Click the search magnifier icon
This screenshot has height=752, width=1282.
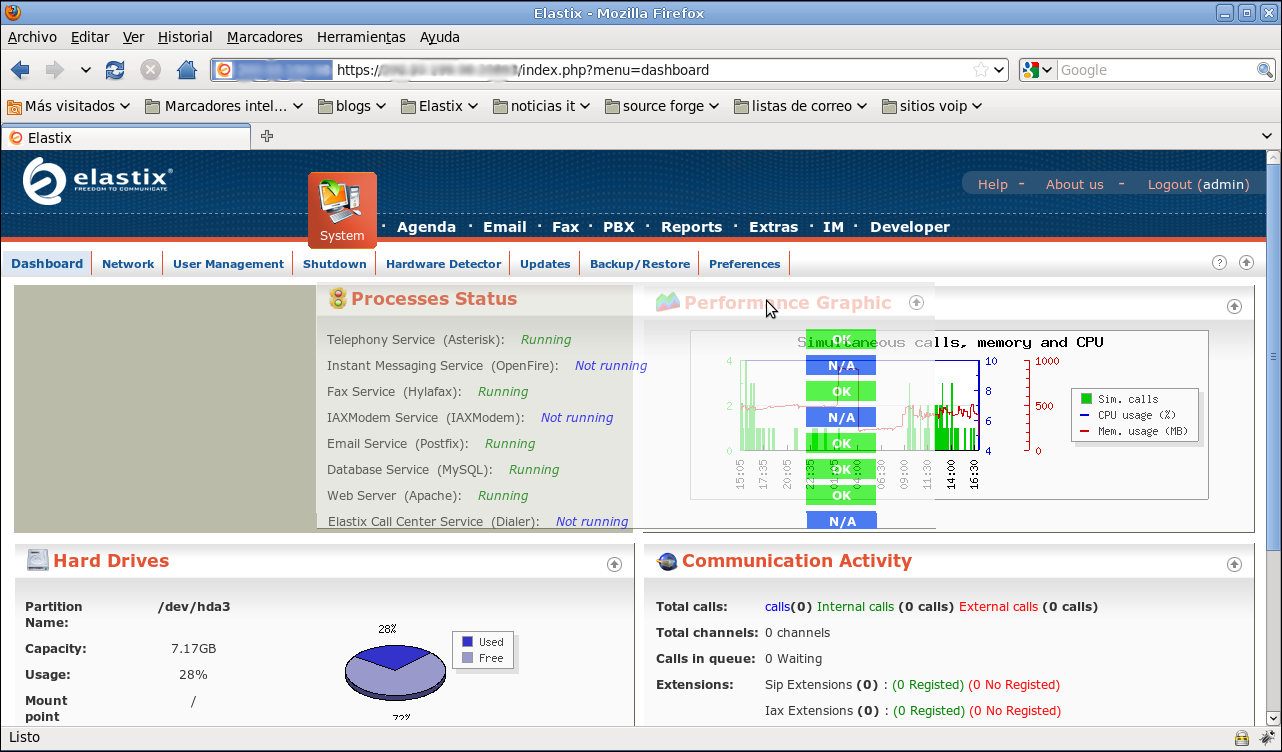(1265, 70)
